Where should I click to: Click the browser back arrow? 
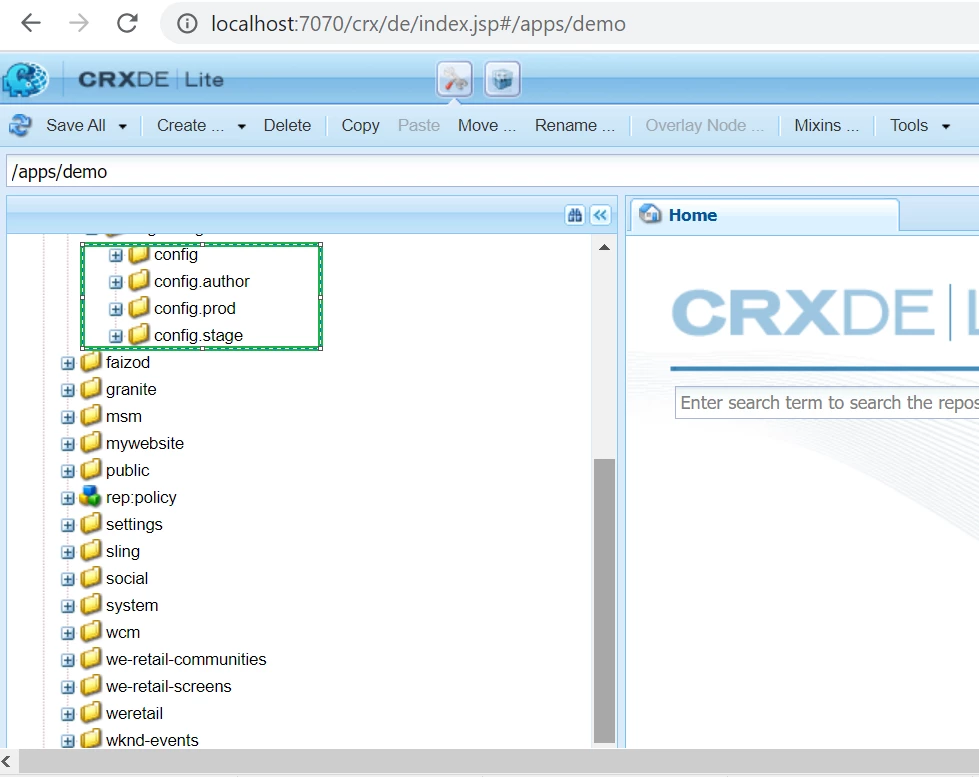coord(31,24)
